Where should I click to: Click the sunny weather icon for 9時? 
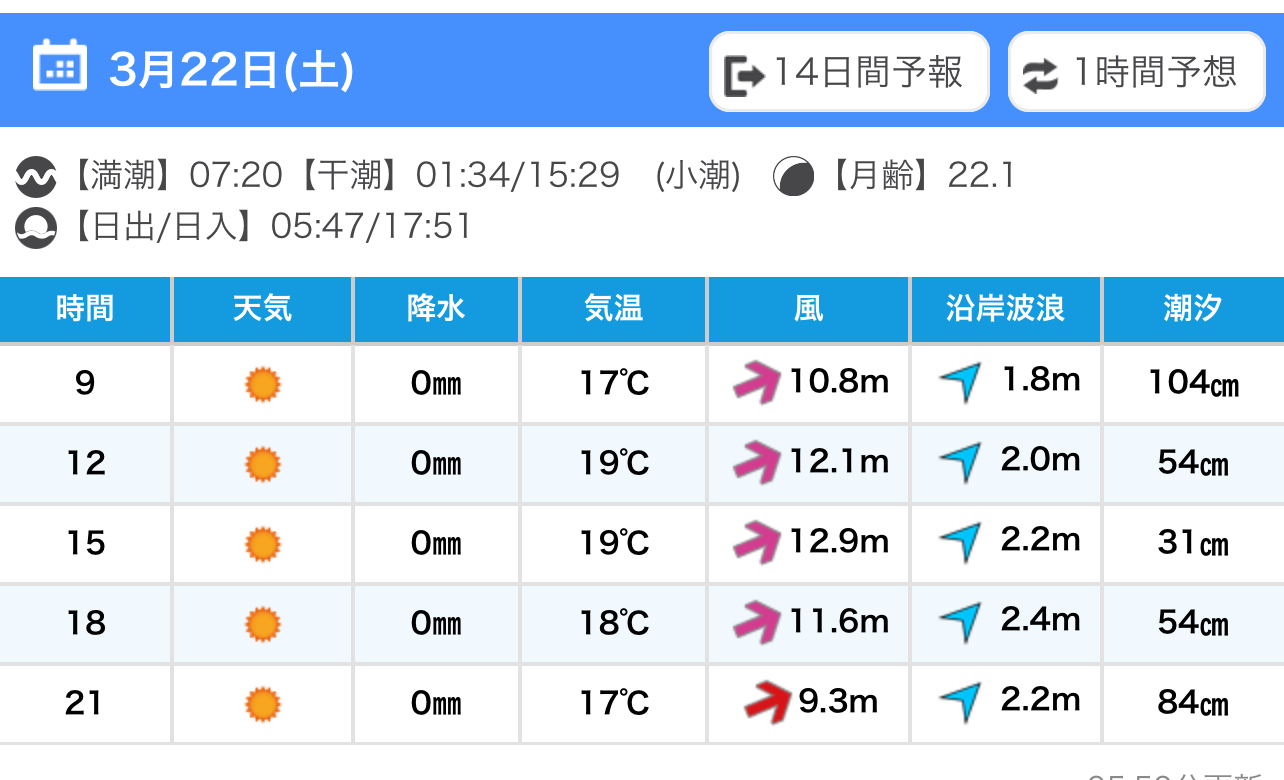coord(263,384)
